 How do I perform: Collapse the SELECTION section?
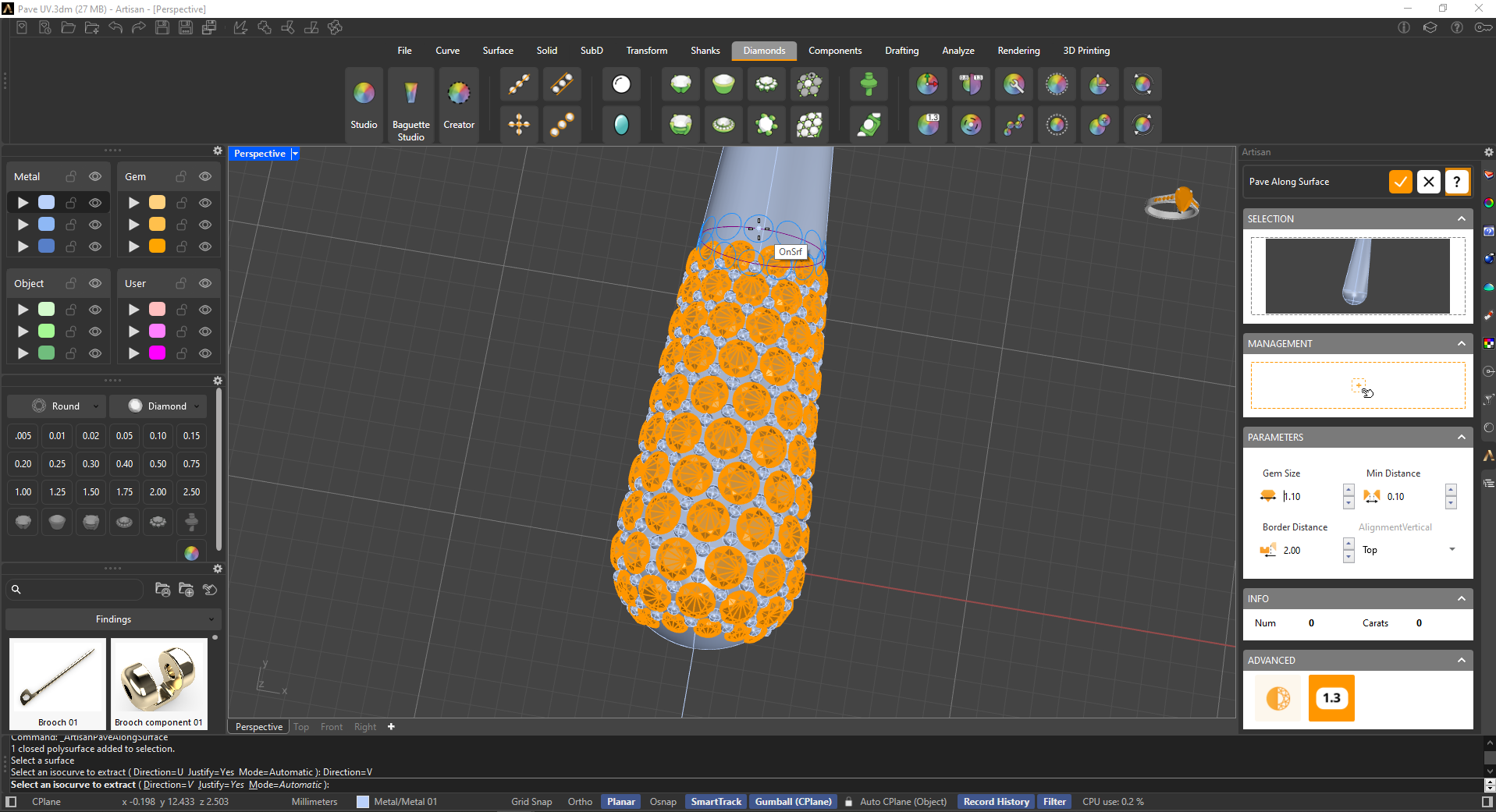(1462, 219)
